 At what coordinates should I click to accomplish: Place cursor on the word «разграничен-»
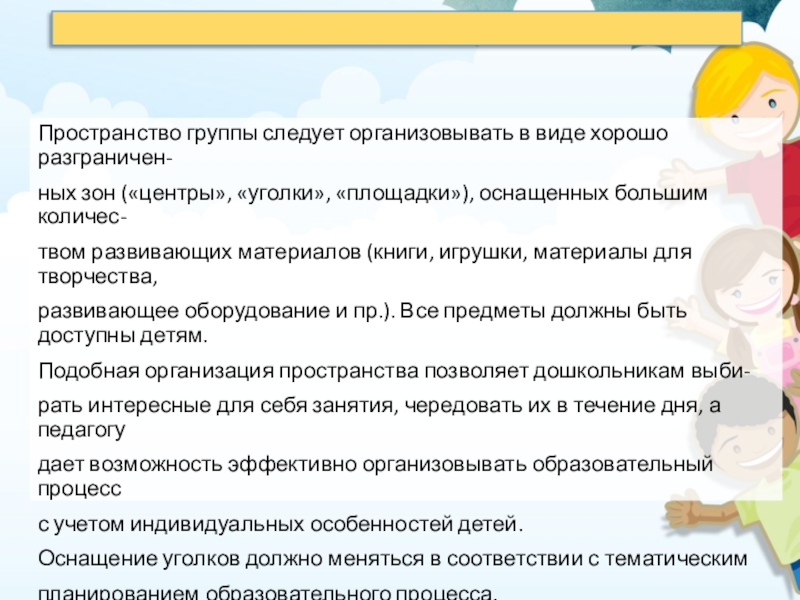pyautogui.click(x=104, y=159)
